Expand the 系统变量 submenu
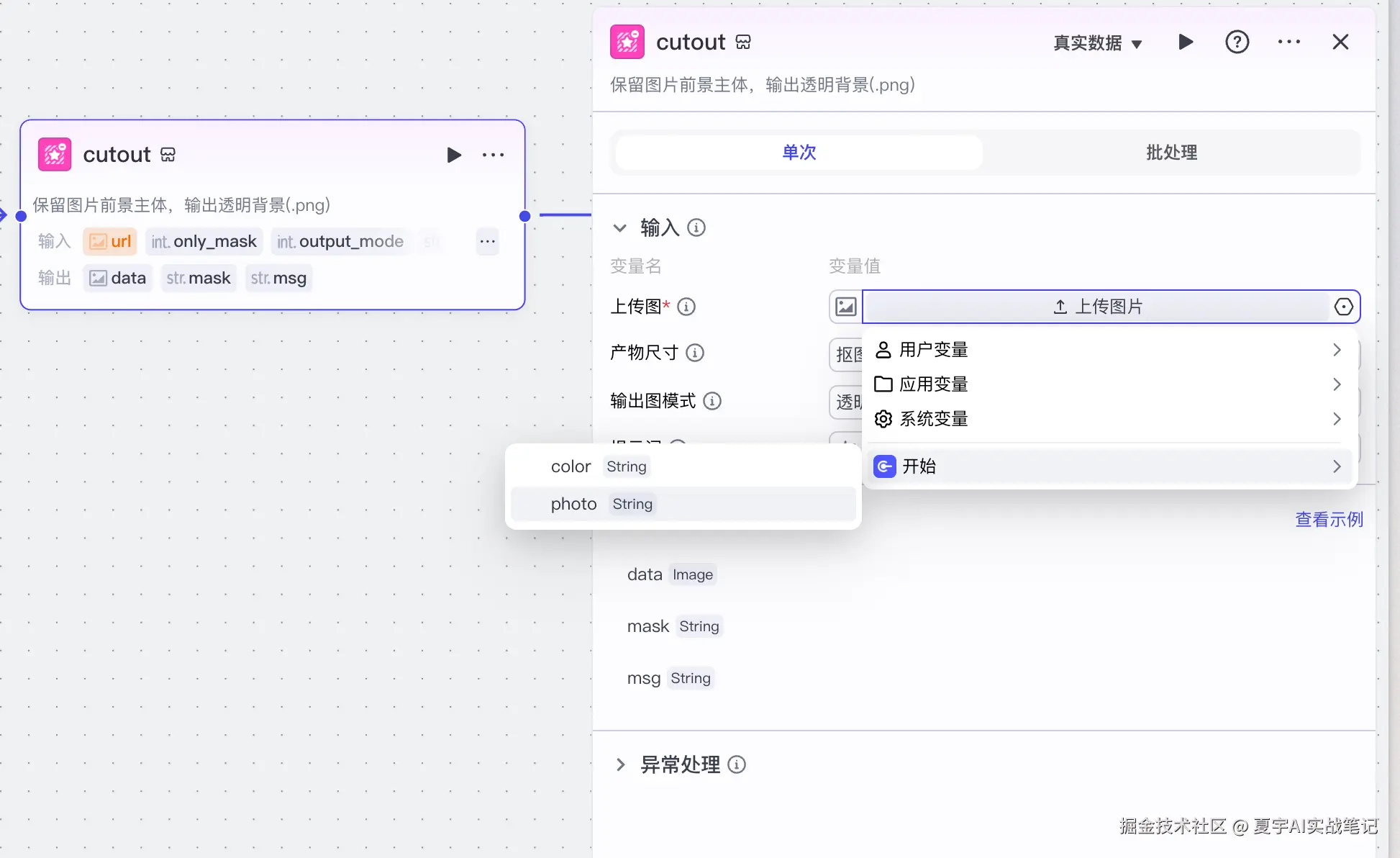The image size is (1400, 858). coord(1109,419)
